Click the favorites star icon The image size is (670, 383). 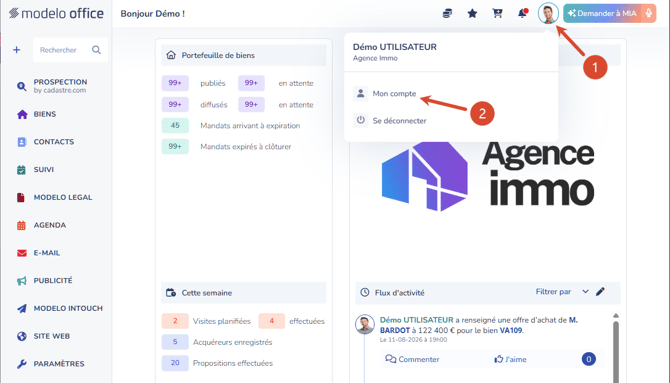tap(472, 14)
